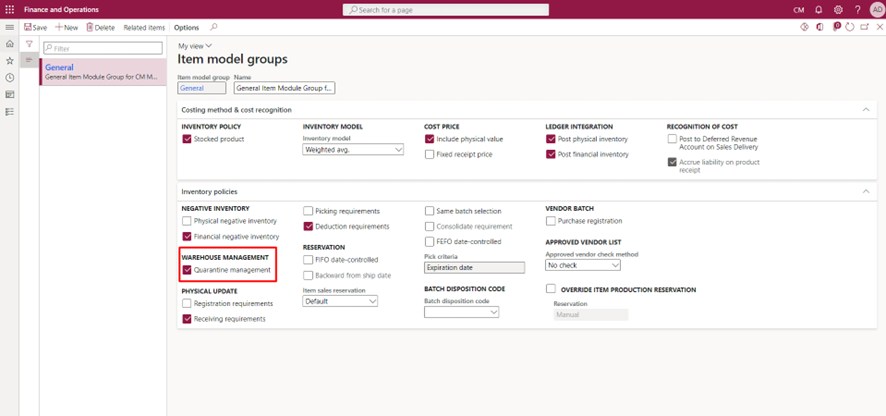Open the Related items menu
This screenshot has height=416, width=886.
tap(144, 27)
